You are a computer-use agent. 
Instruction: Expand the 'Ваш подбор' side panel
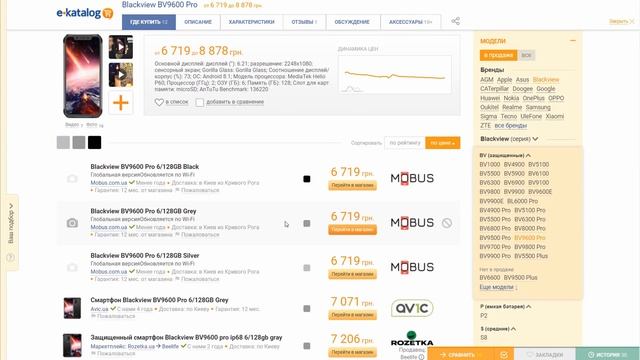(11, 224)
